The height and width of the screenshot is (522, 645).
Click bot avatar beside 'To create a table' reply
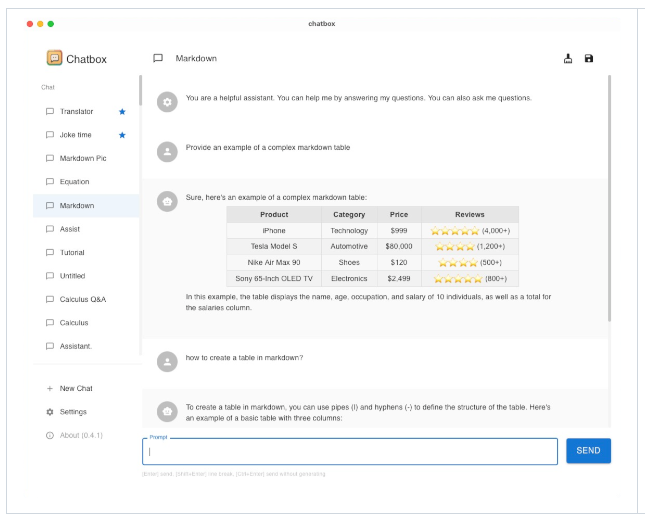167,411
